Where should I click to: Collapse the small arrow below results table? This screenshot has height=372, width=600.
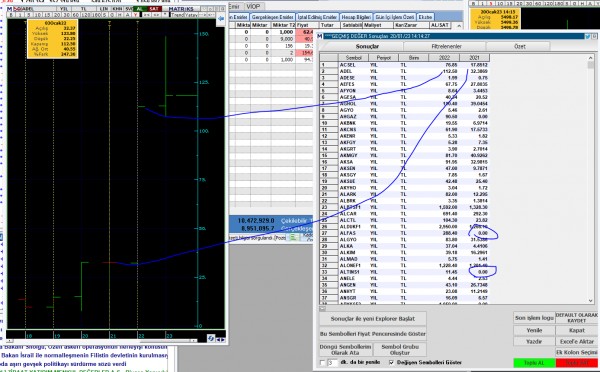[x=323, y=309]
